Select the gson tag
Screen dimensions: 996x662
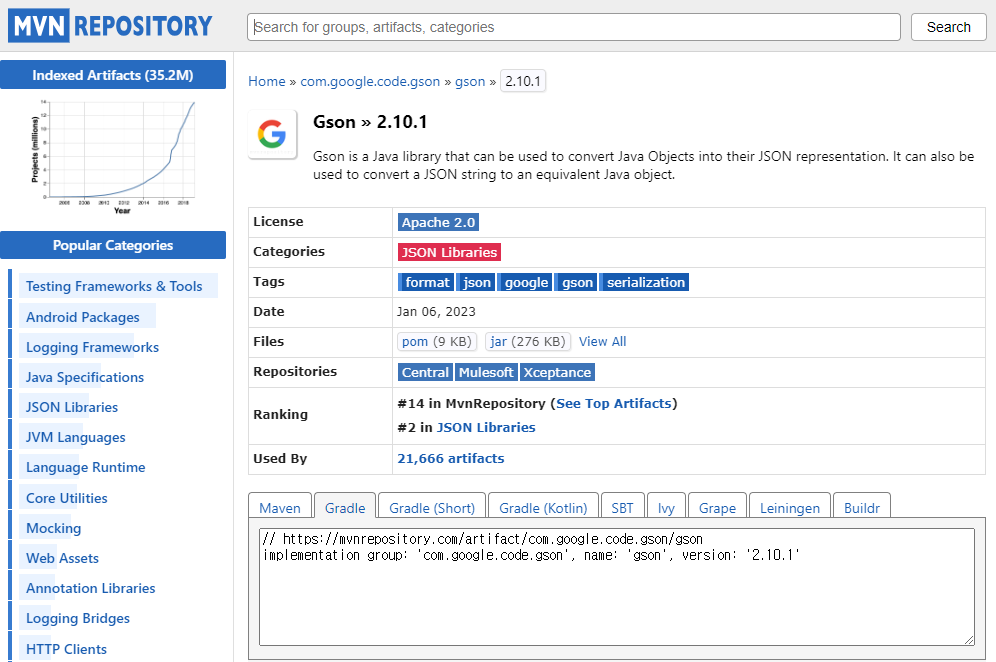click(x=576, y=282)
